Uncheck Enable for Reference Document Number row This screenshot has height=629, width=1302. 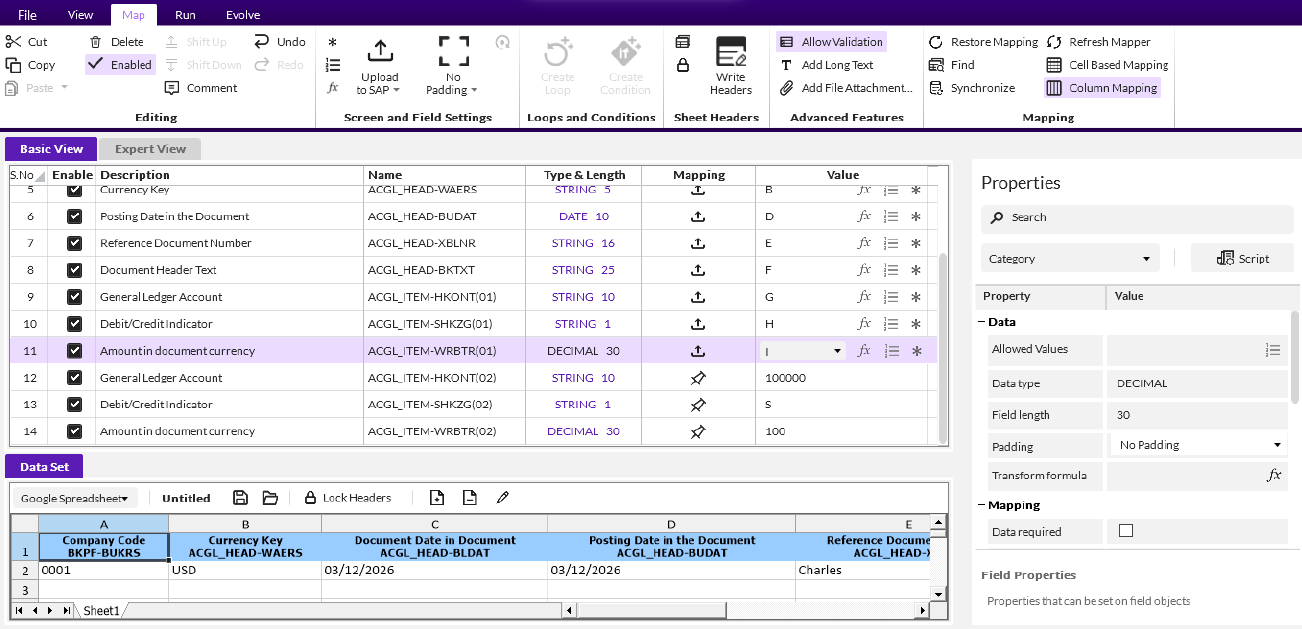tap(74, 243)
